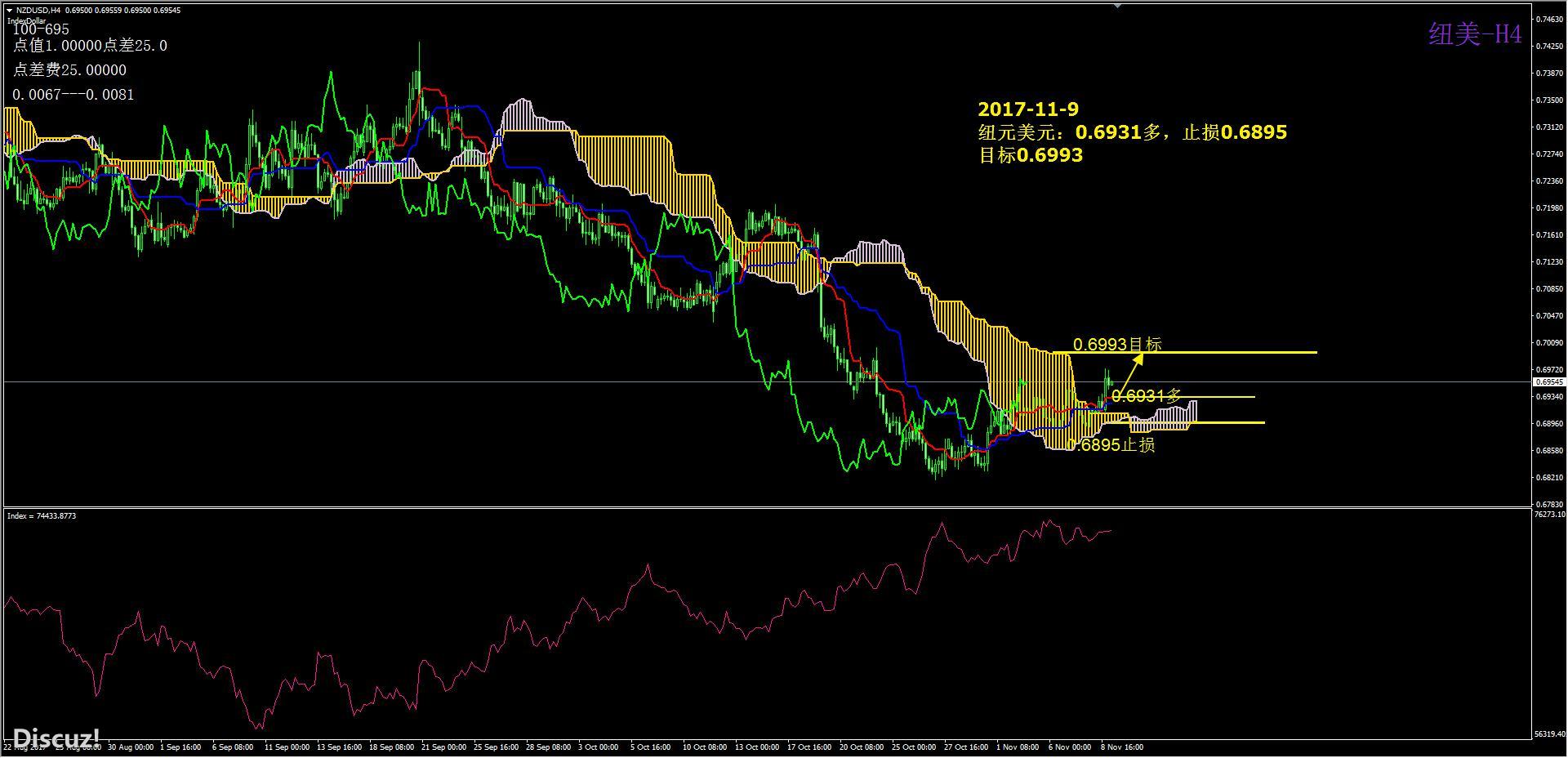1568x758 pixels.
Task: Click the 0.74630 price axis label
Action: point(1549,19)
